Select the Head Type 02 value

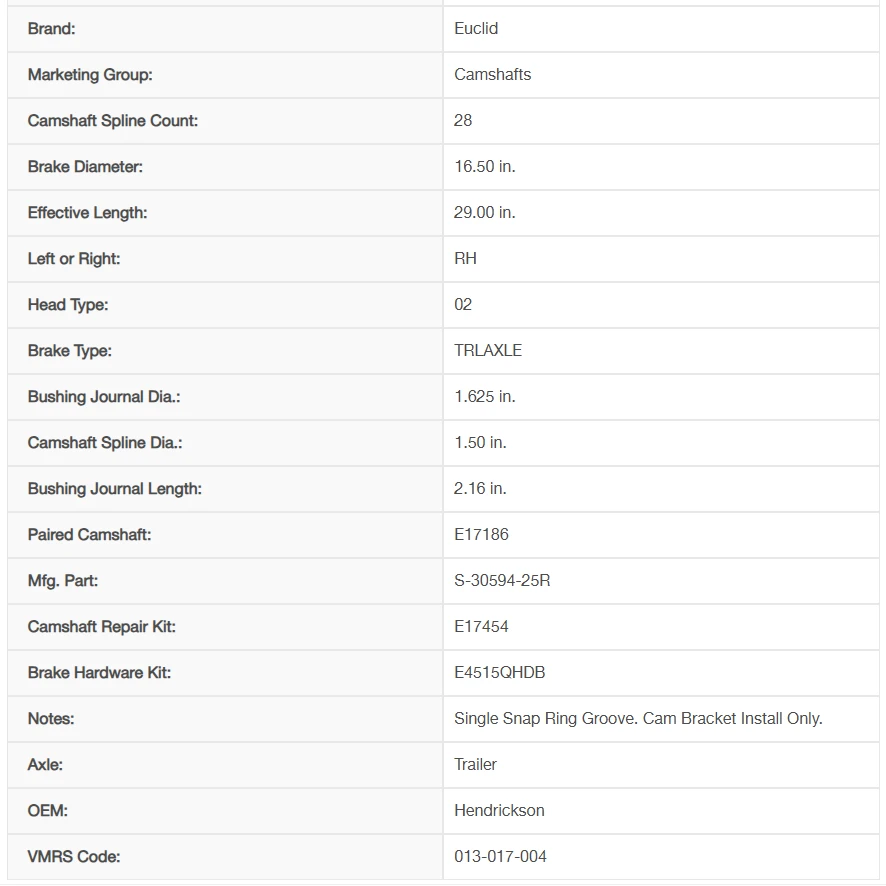(x=463, y=305)
